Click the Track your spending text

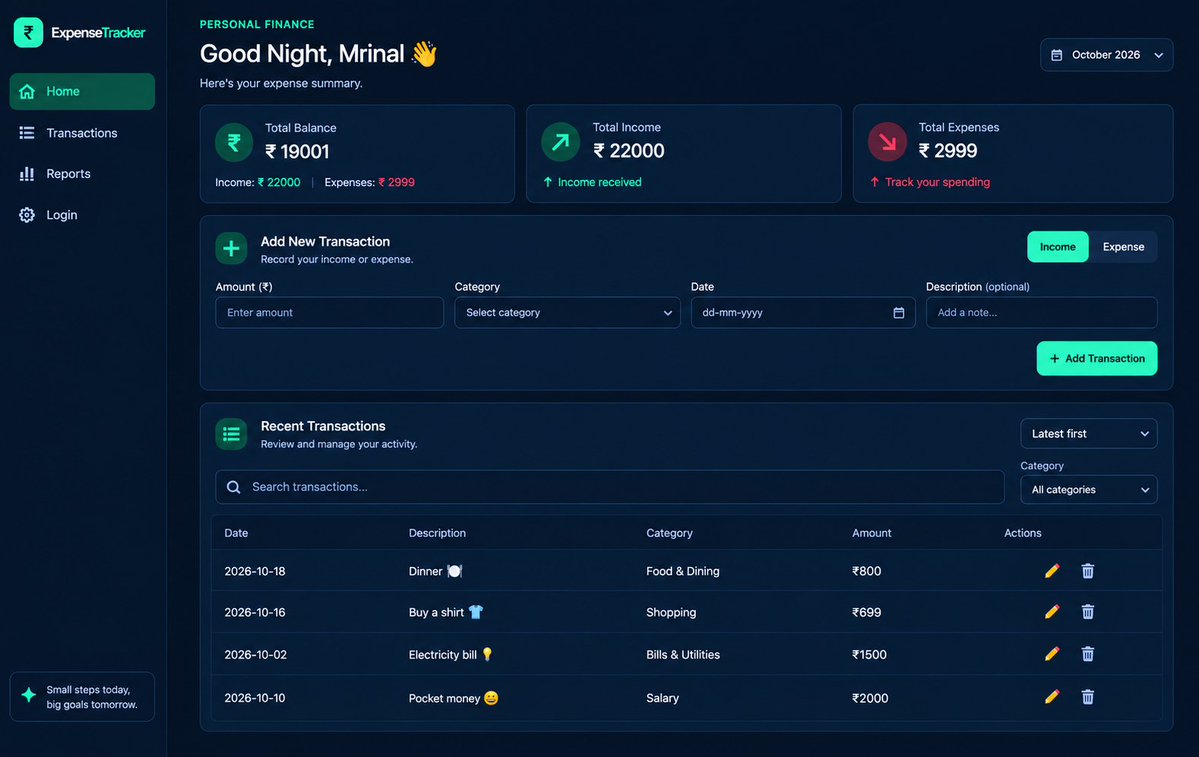pos(937,182)
